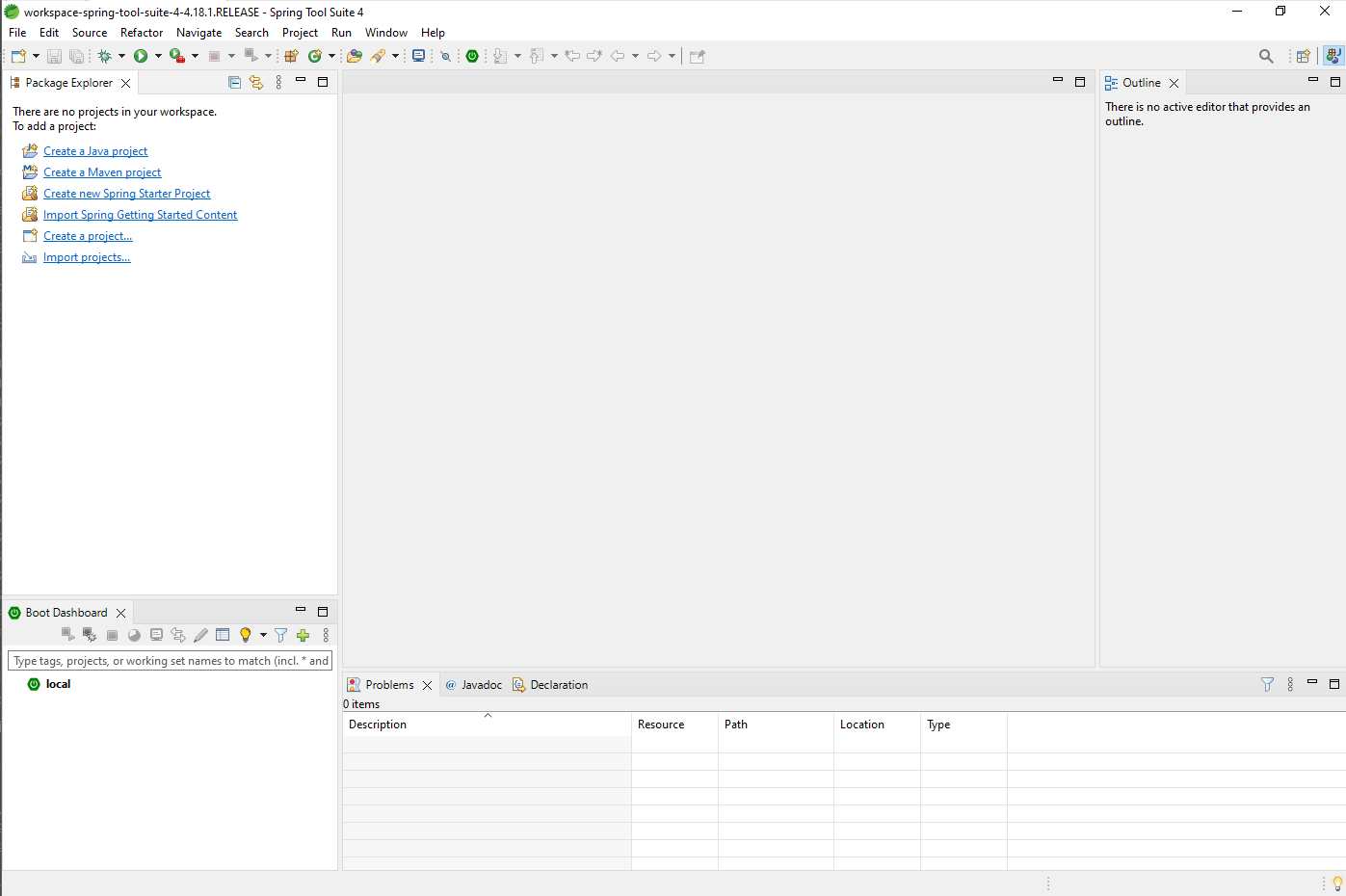Click the Save toolbar icon

[54, 56]
